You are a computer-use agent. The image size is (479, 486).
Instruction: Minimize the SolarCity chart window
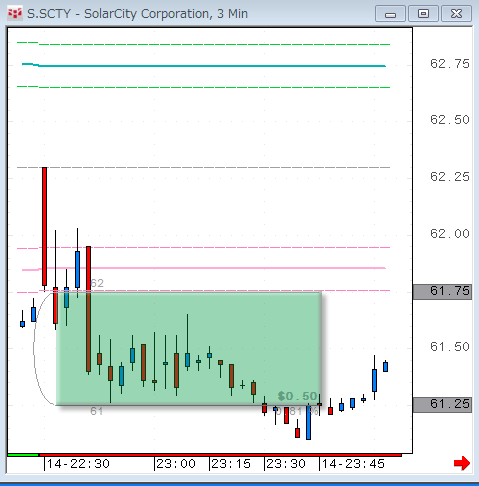(390, 14)
